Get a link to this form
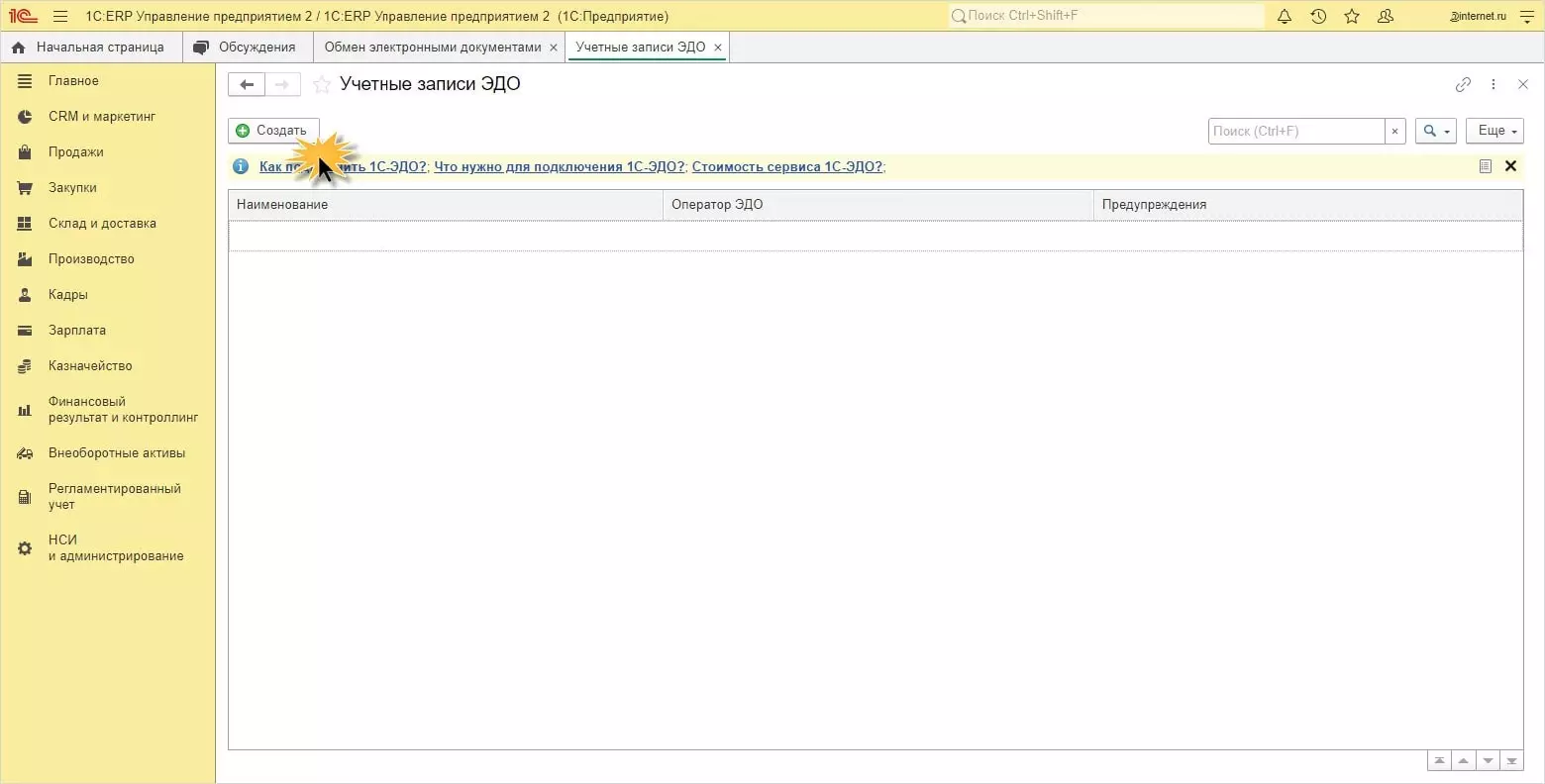 [1463, 85]
